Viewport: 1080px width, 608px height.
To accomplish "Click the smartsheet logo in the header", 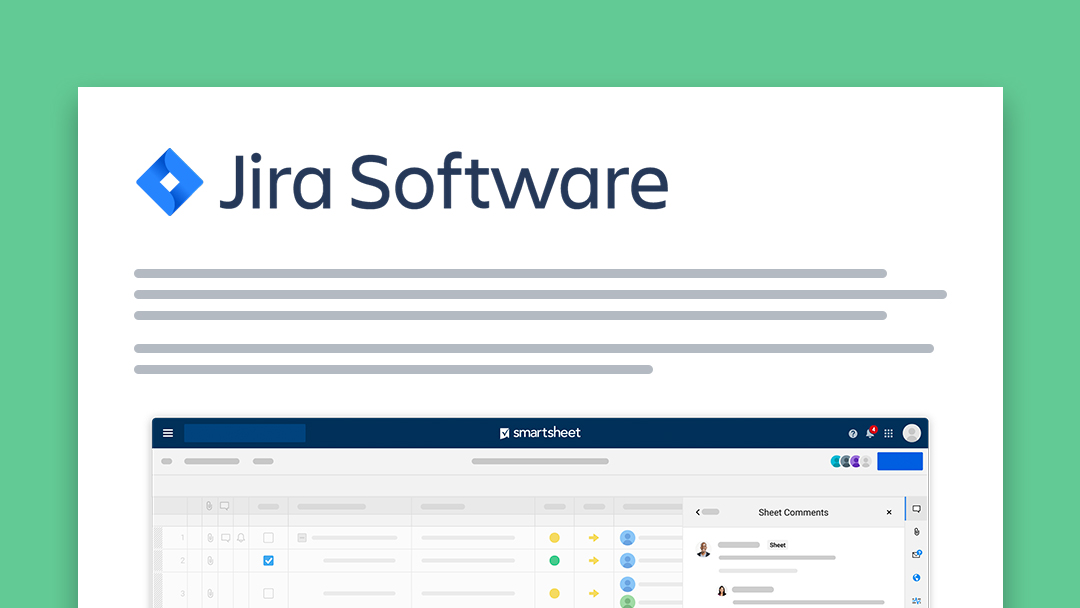I will (x=540, y=433).
